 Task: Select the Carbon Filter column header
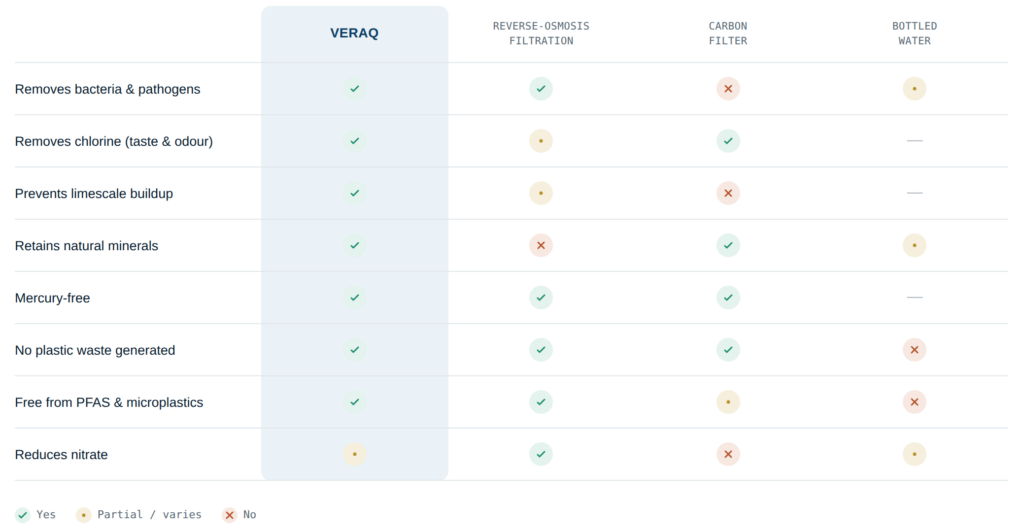[x=728, y=33]
